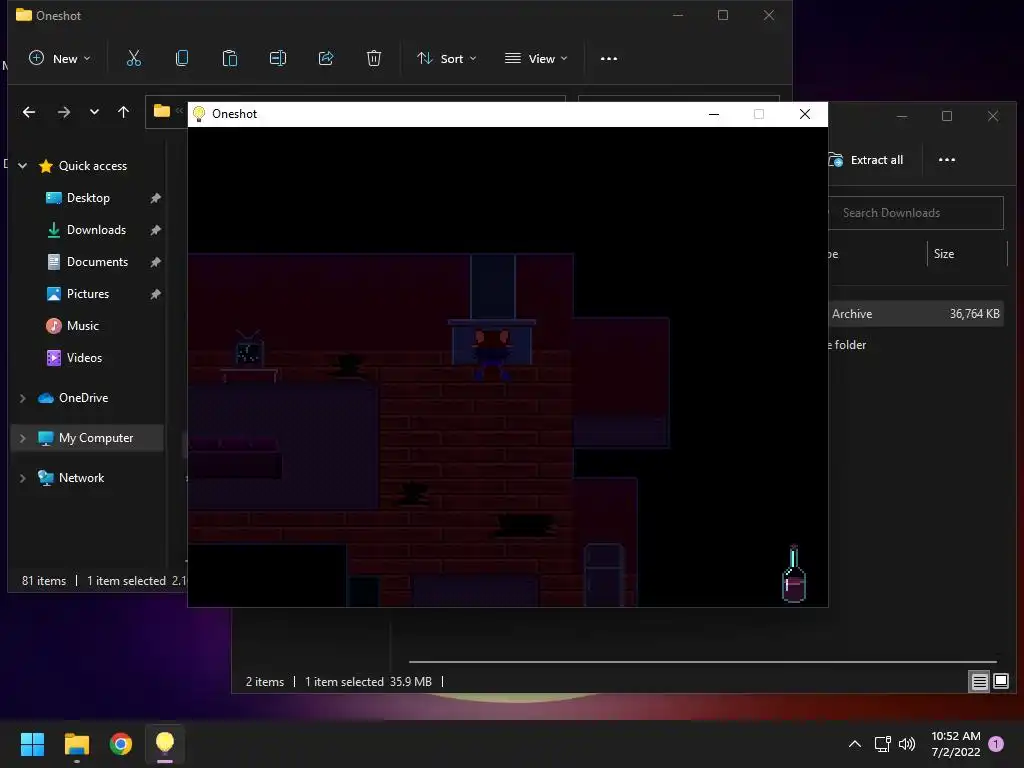Open Pictures in the navigation pane
Viewport: 1024px width, 768px height.
pos(88,294)
